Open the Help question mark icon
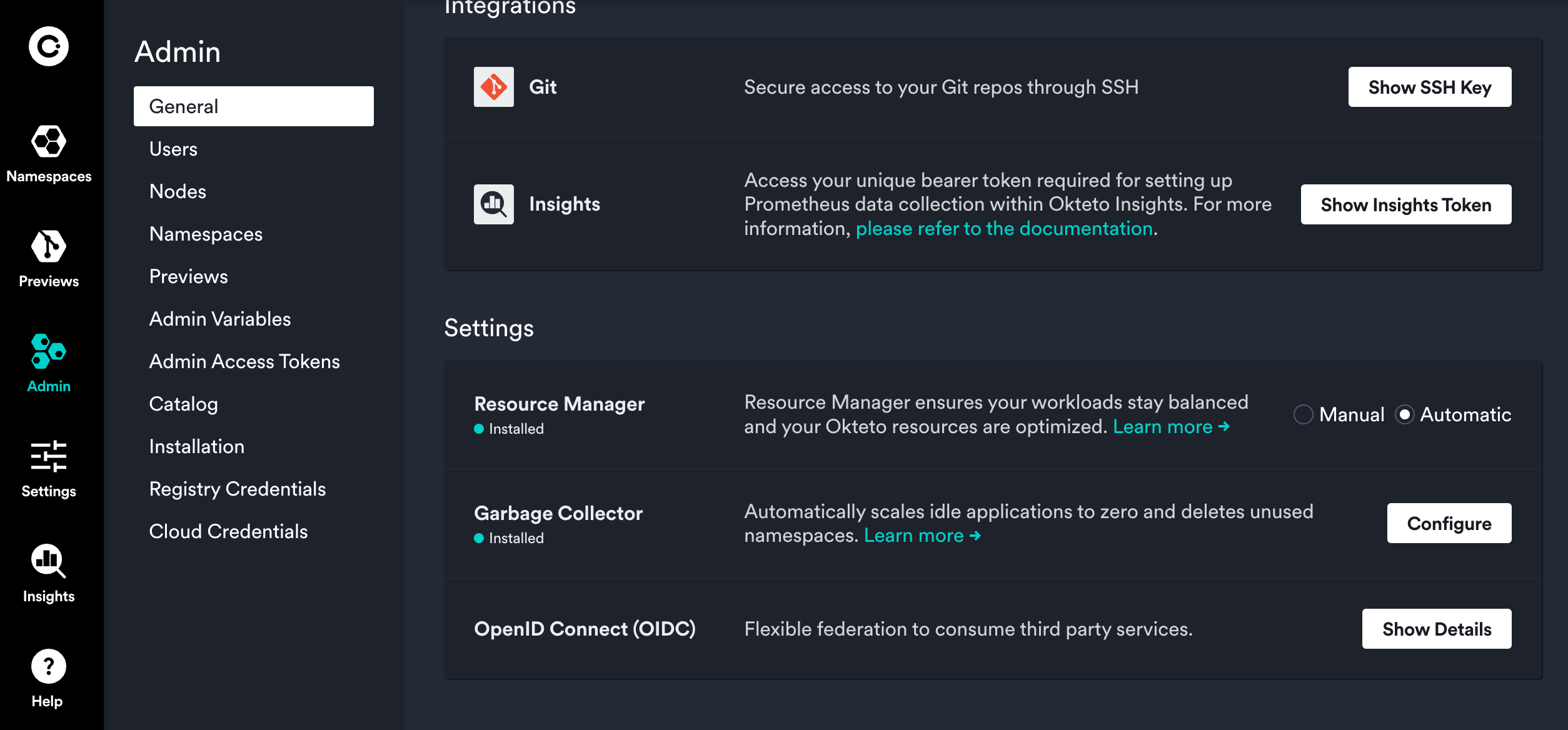Viewport: 1568px width, 730px height. 49,666
